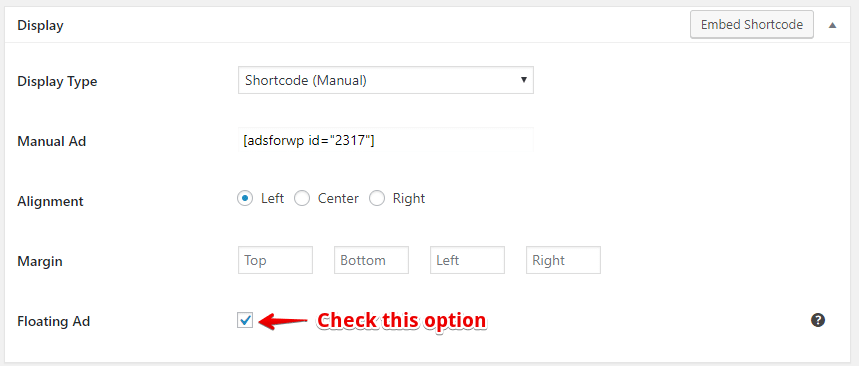
Task: Click the Embed Shortcode button
Action: coord(752,25)
